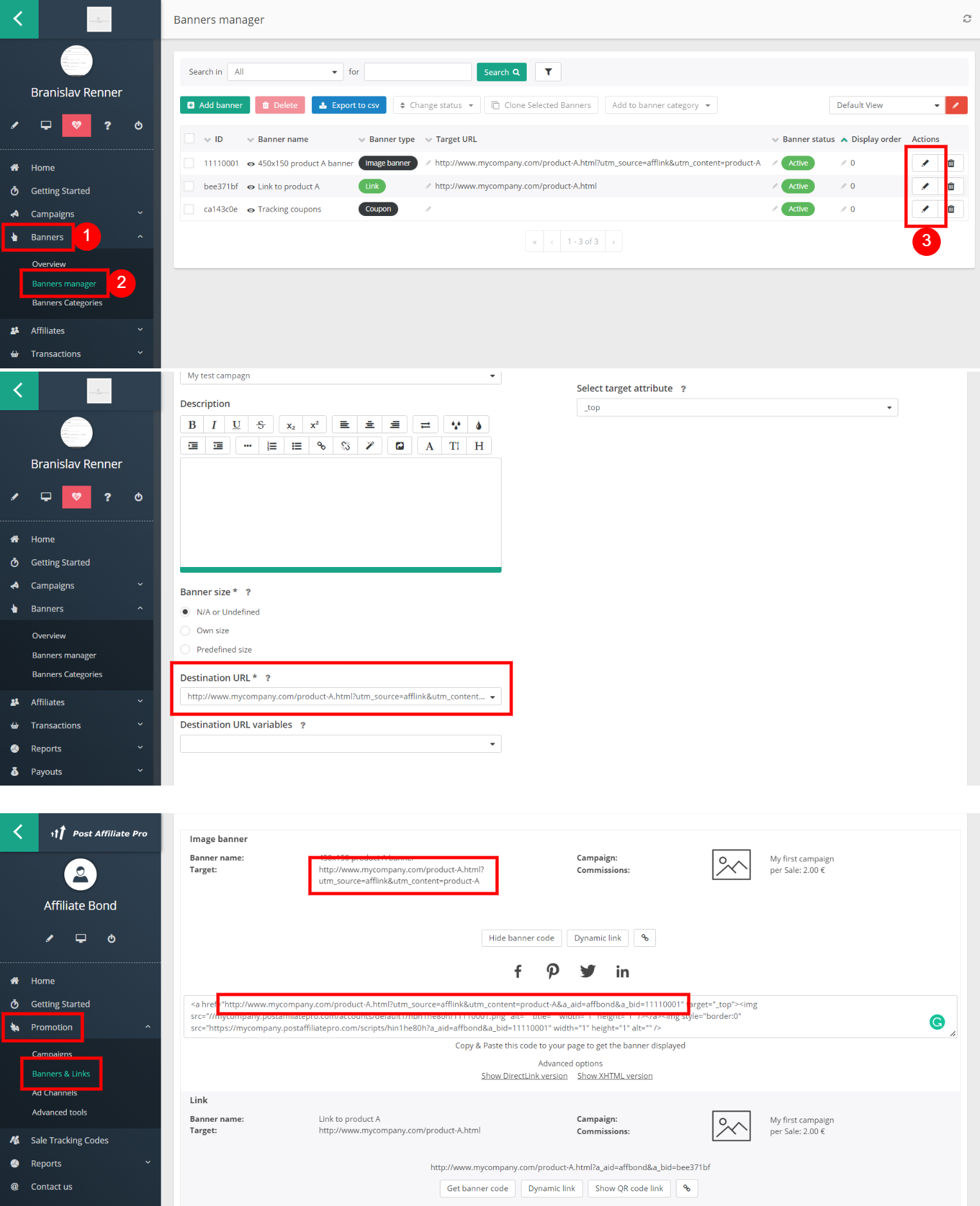This screenshot has height=1206, width=980.
Task: Open the _top target attribute dropdown
Action: [737, 408]
